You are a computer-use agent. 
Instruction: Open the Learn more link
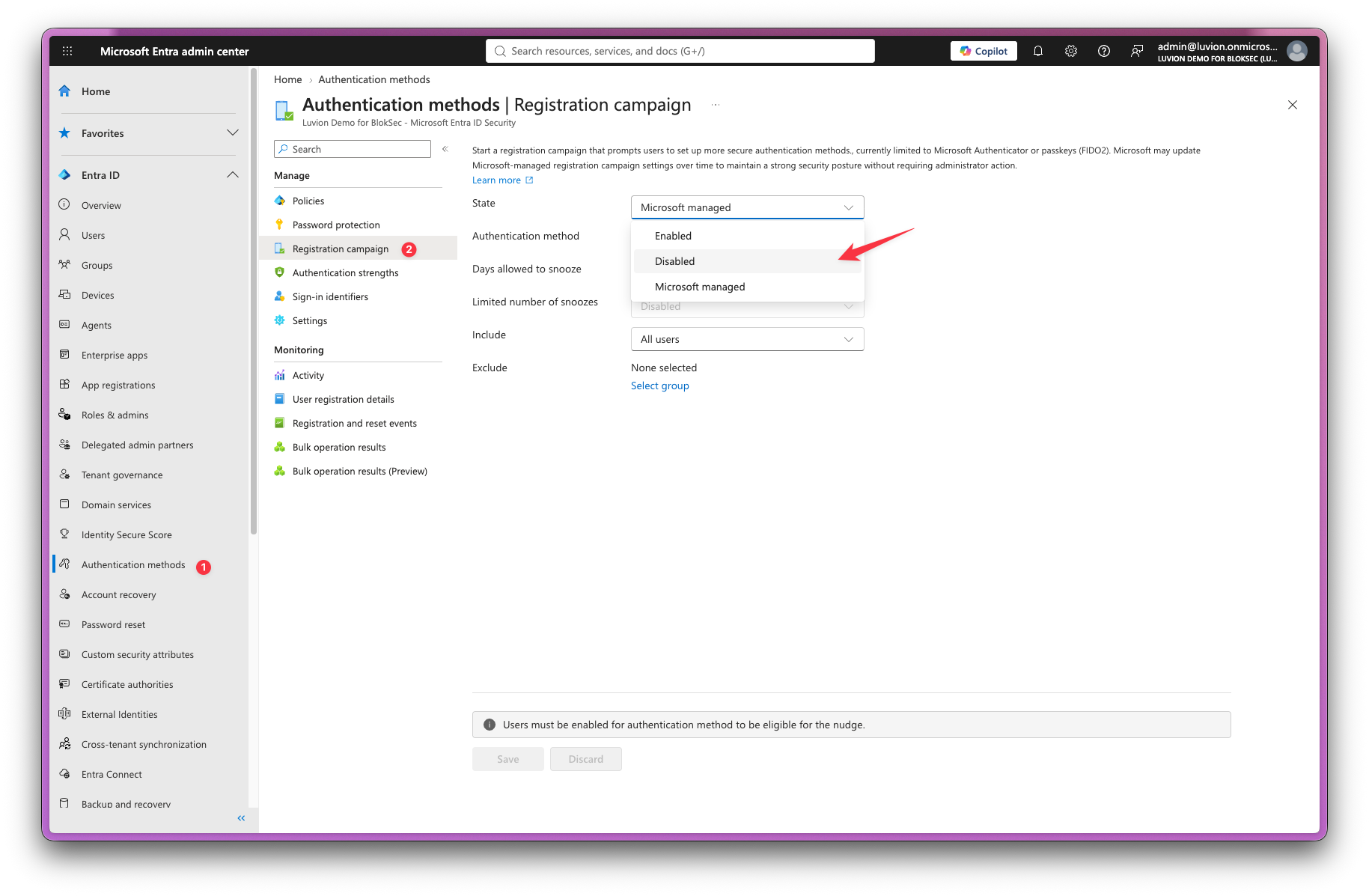(x=502, y=180)
